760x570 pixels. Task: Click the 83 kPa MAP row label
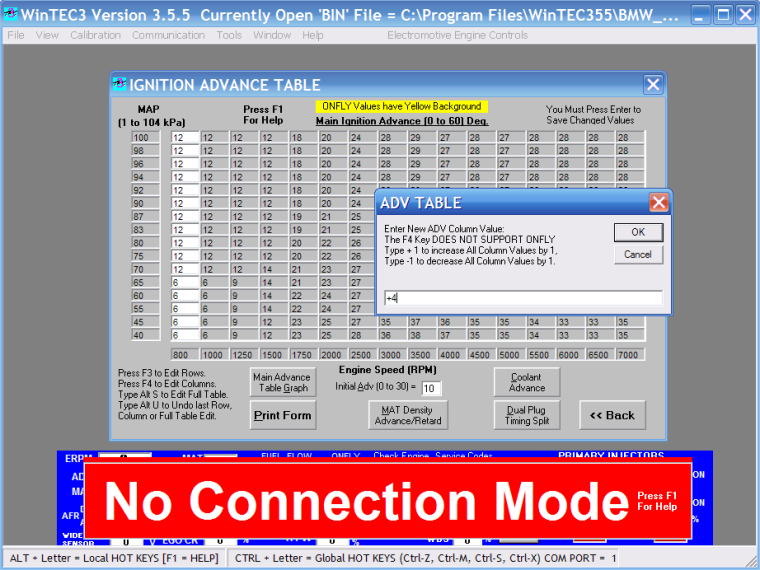145,230
